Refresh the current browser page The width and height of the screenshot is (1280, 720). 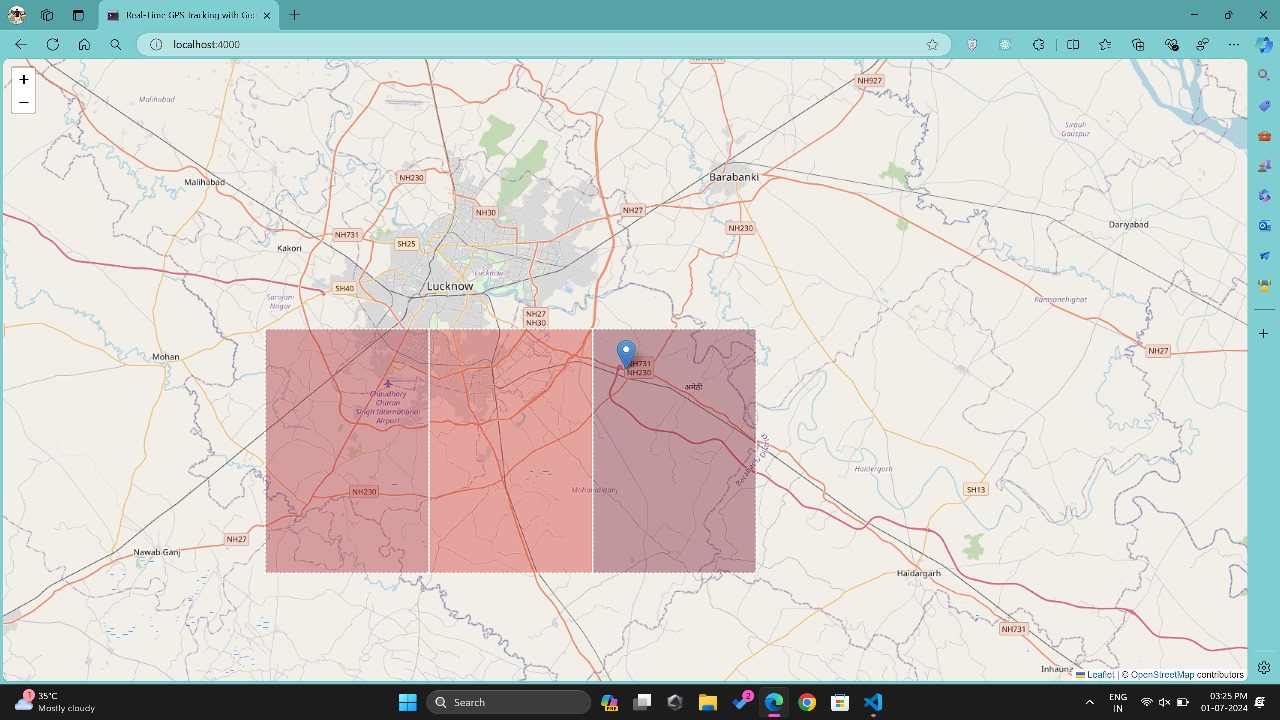coord(52,44)
